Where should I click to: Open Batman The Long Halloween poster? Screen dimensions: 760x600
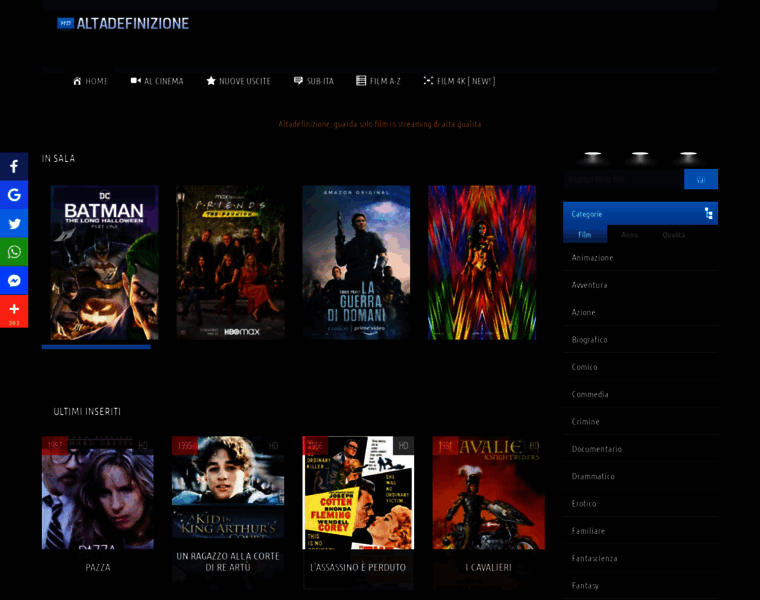[96, 262]
